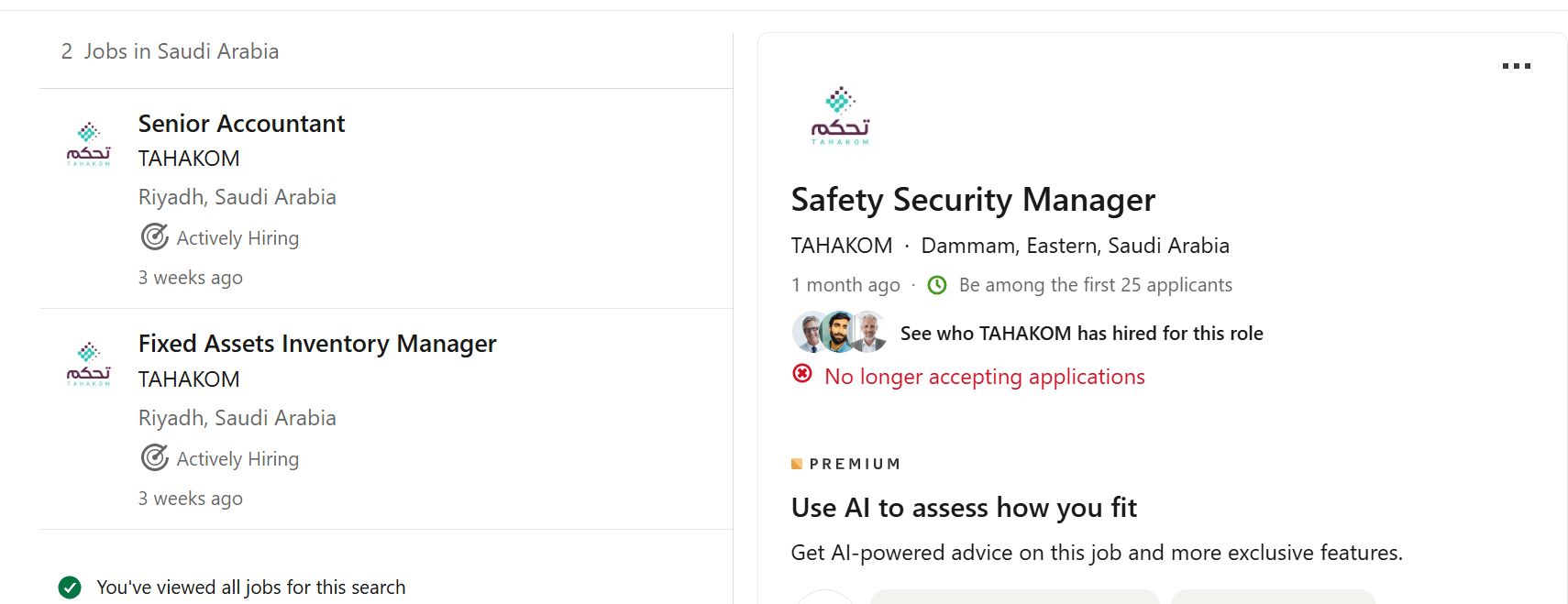The width and height of the screenshot is (1568, 604).
Task: Open the three-dot more options menu
Action: point(1516,66)
